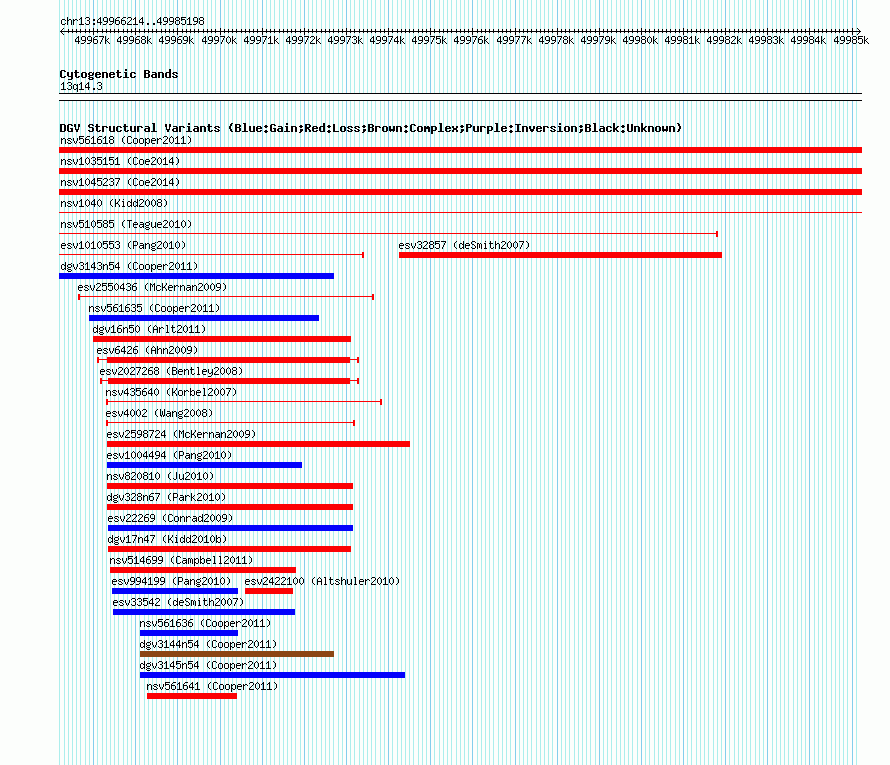This screenshot has width=890, height=765.
Task: Click the nsv561618 (Cooper2011) variant label
Action: tap(126, 140)
